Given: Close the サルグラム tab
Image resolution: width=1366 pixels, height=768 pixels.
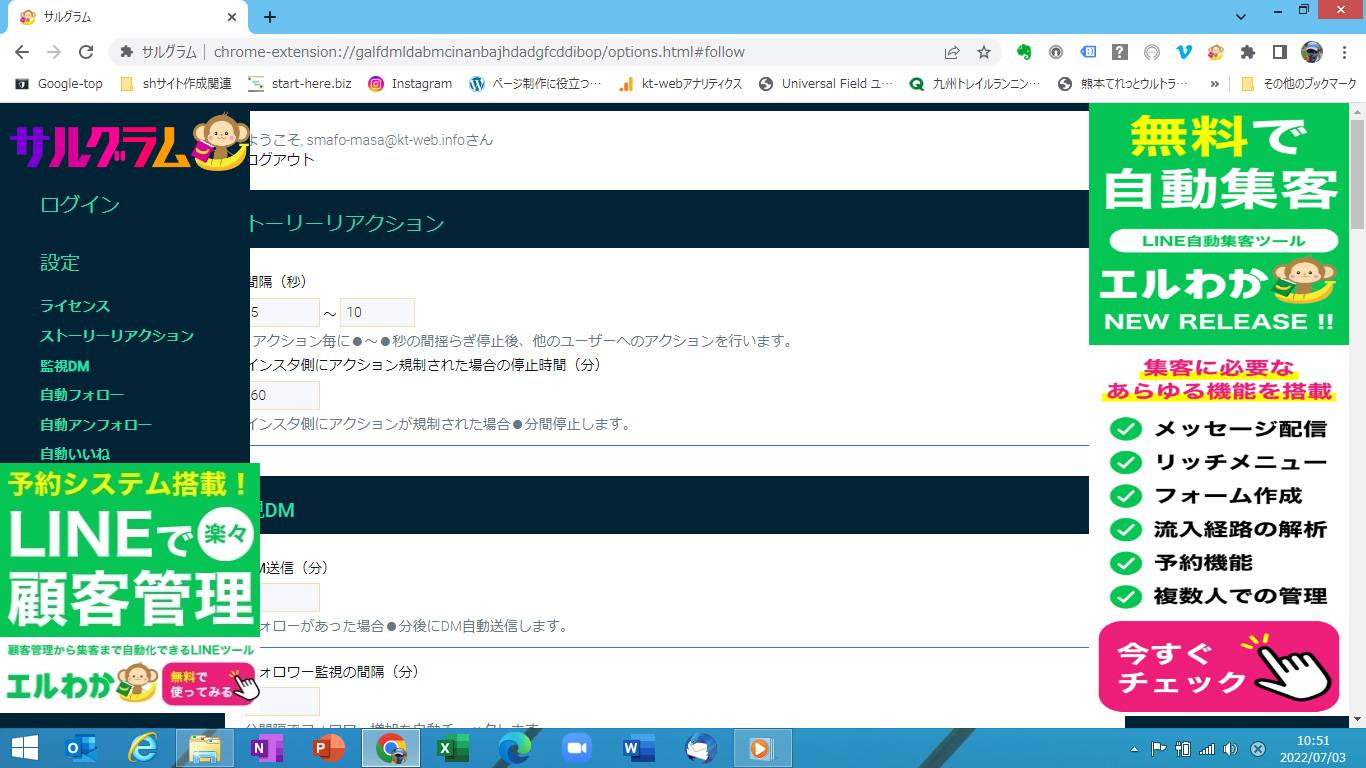Looking at the screenshot, I should (232, 17).
